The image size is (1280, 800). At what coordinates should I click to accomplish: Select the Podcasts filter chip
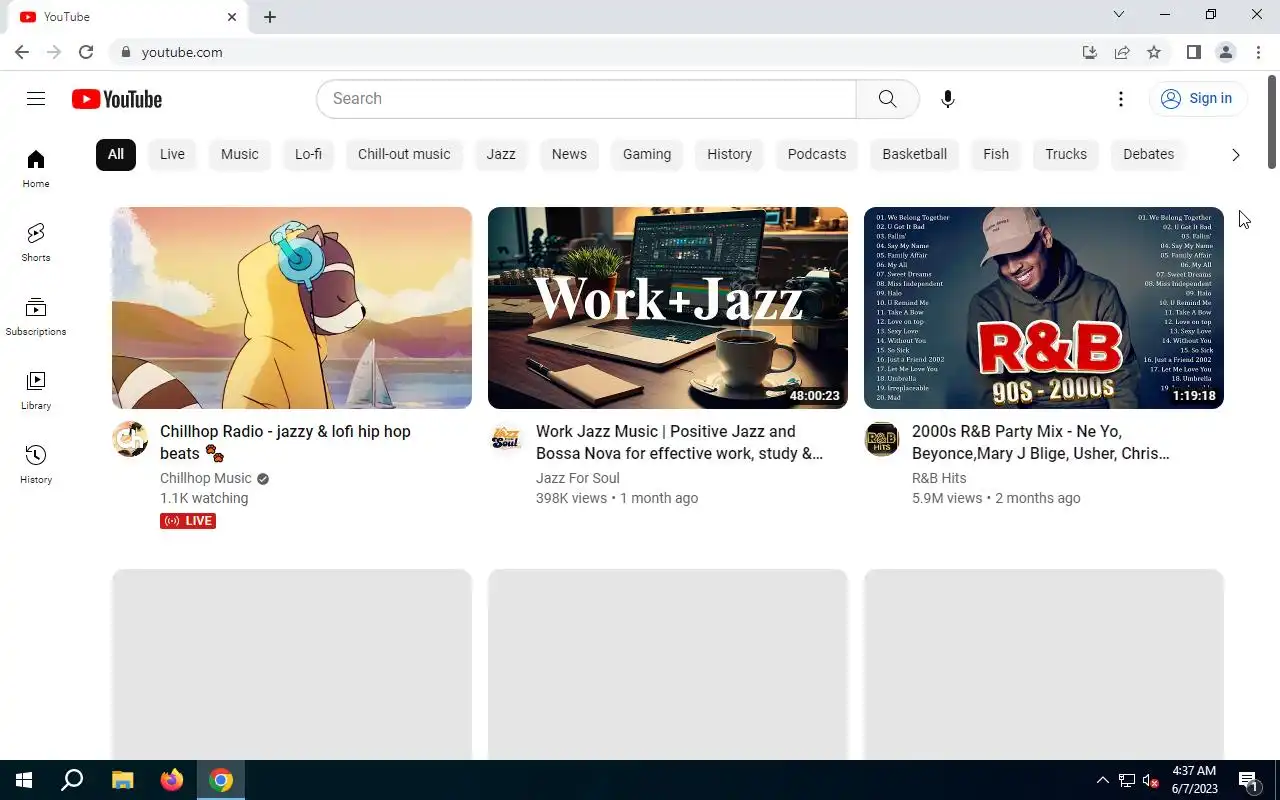tap(817, 154)
